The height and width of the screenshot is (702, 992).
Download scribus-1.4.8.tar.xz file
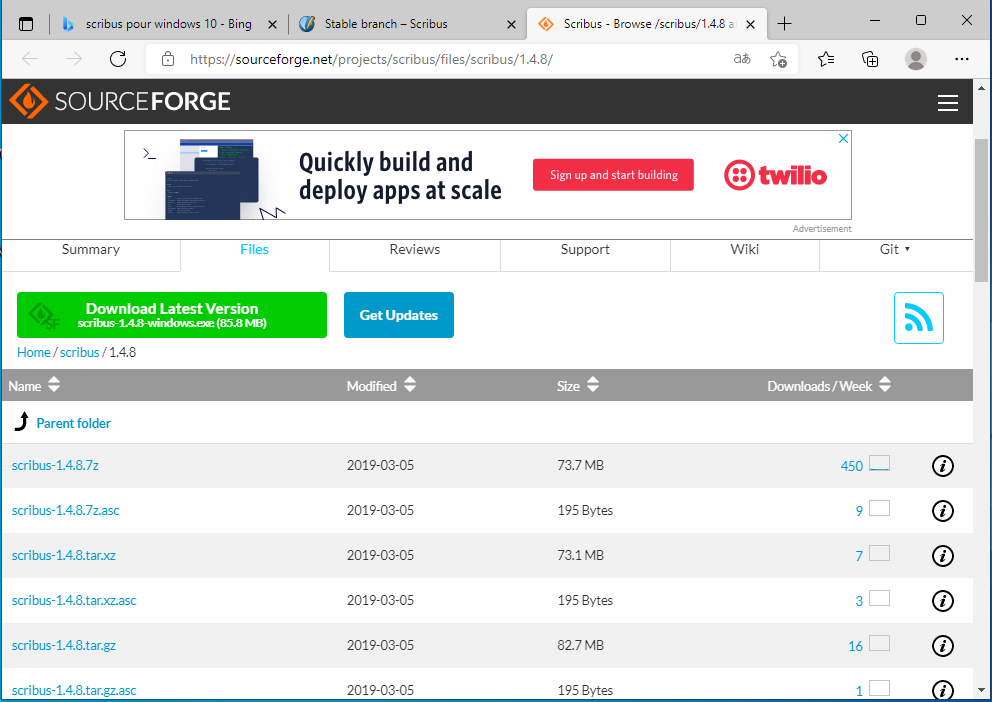pyautogui.click(x=63, y=555)
